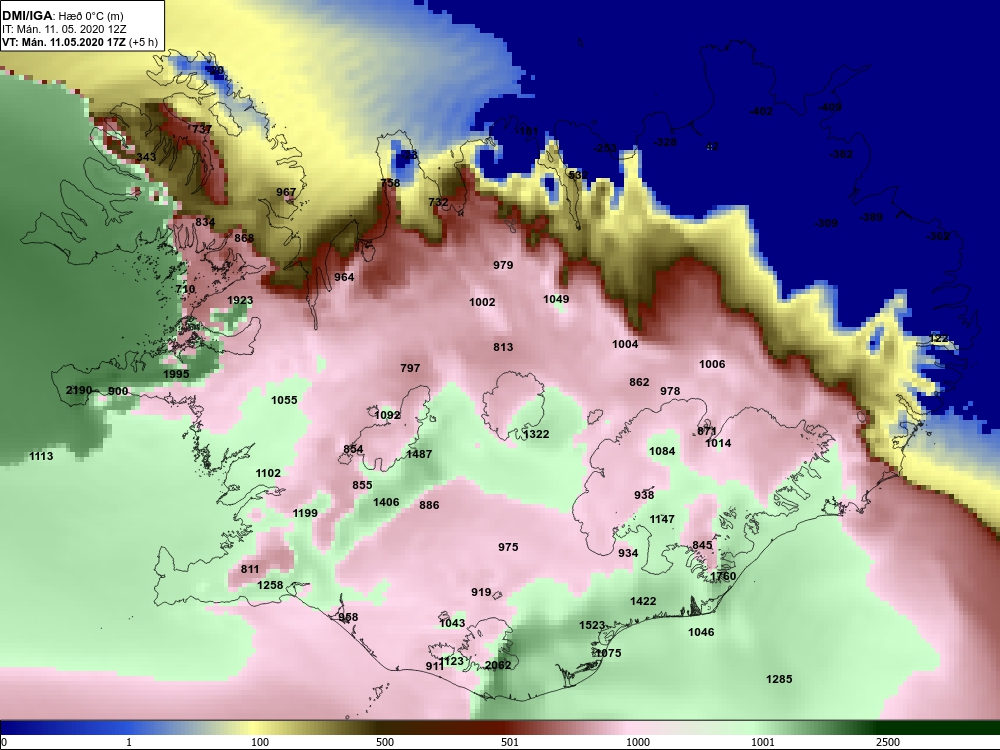
Task: Click the map value 1002
Action: [482, 302]
